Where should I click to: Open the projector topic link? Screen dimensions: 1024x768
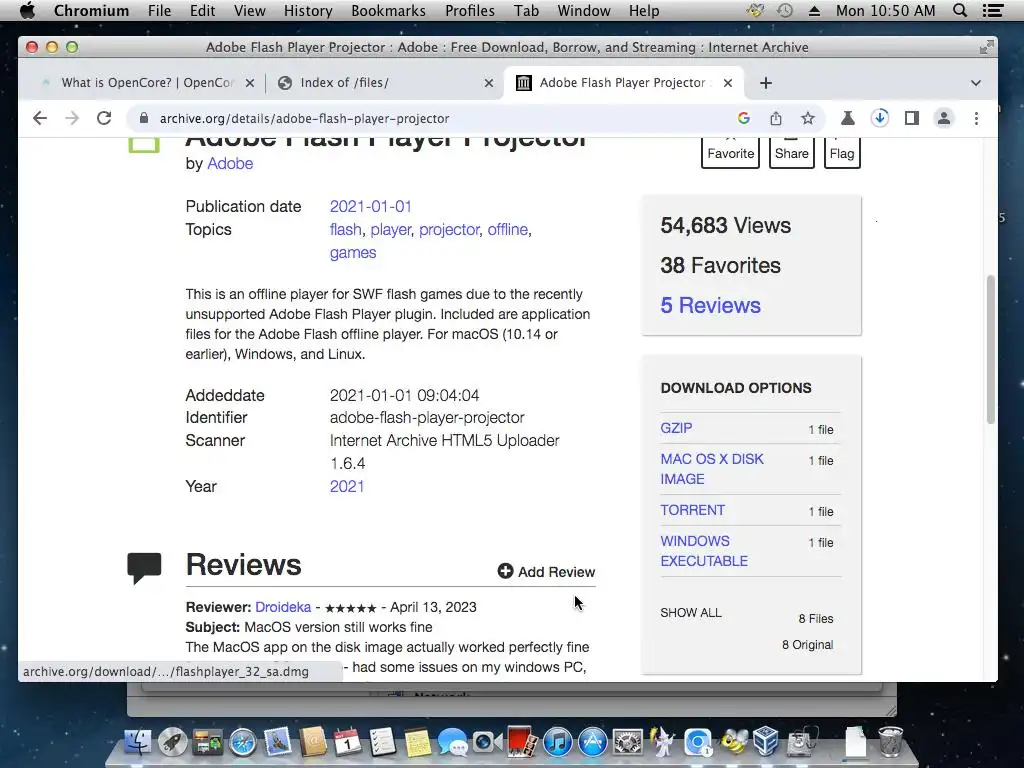[x=449, y=229]
